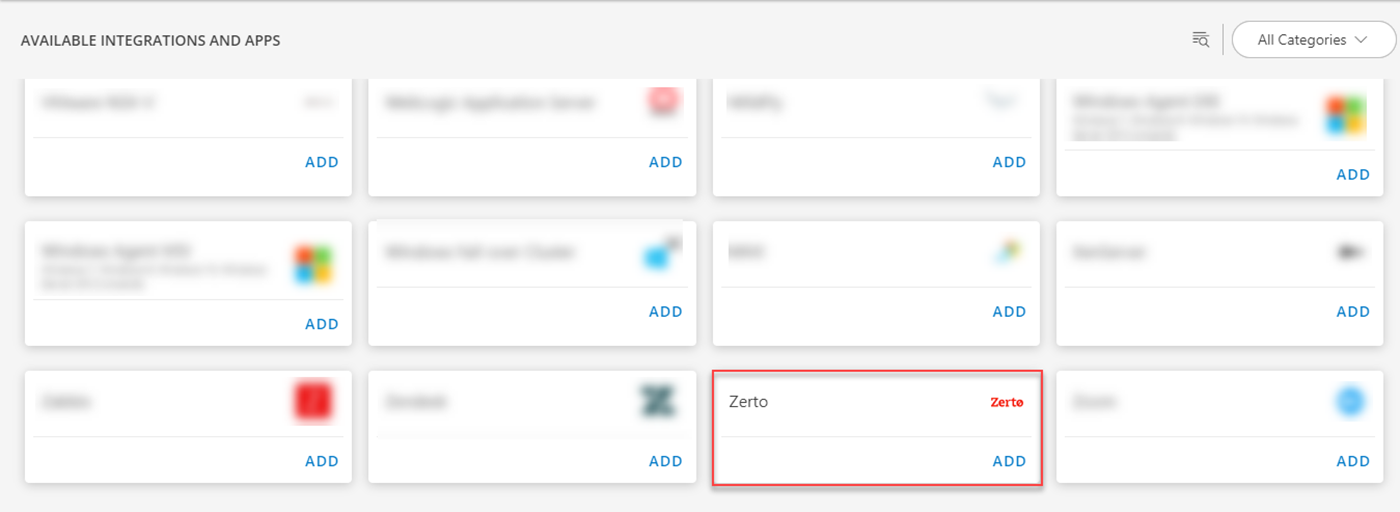1400x512 pixels.
Task: Click the dark XenServer icon
Action: (x=1352, y=253)
